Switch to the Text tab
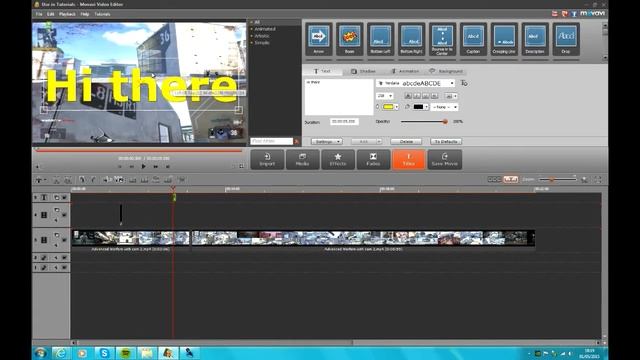This screenshot has width=640, height=360. (x=322, y=71)
